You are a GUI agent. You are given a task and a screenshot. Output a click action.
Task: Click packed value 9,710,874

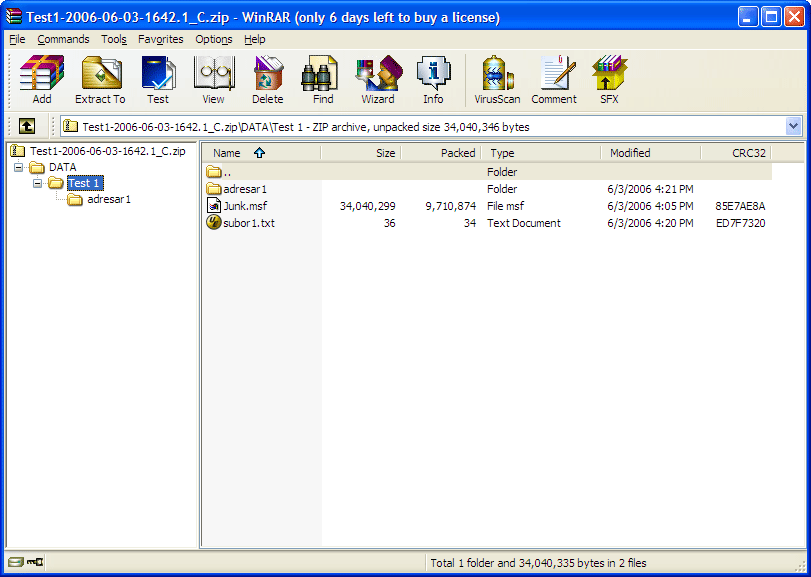[x=450, y=206]
